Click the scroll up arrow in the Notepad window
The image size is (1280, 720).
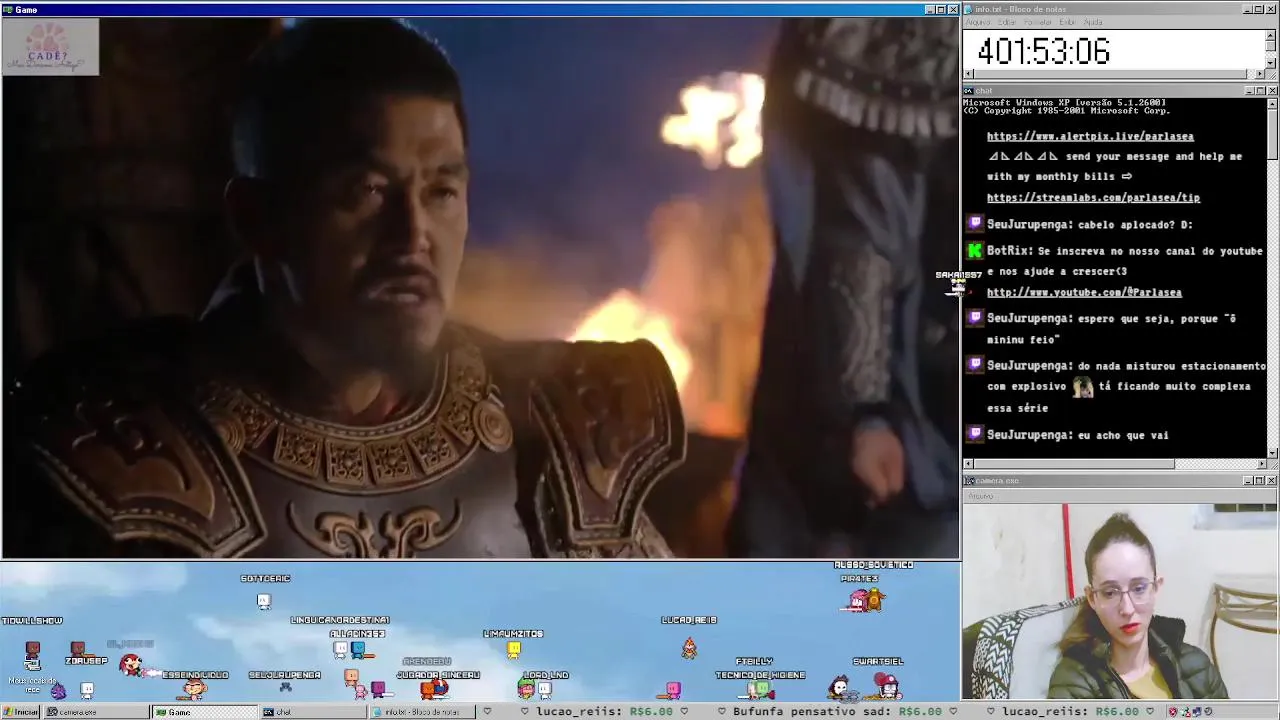coord(1271,35)
